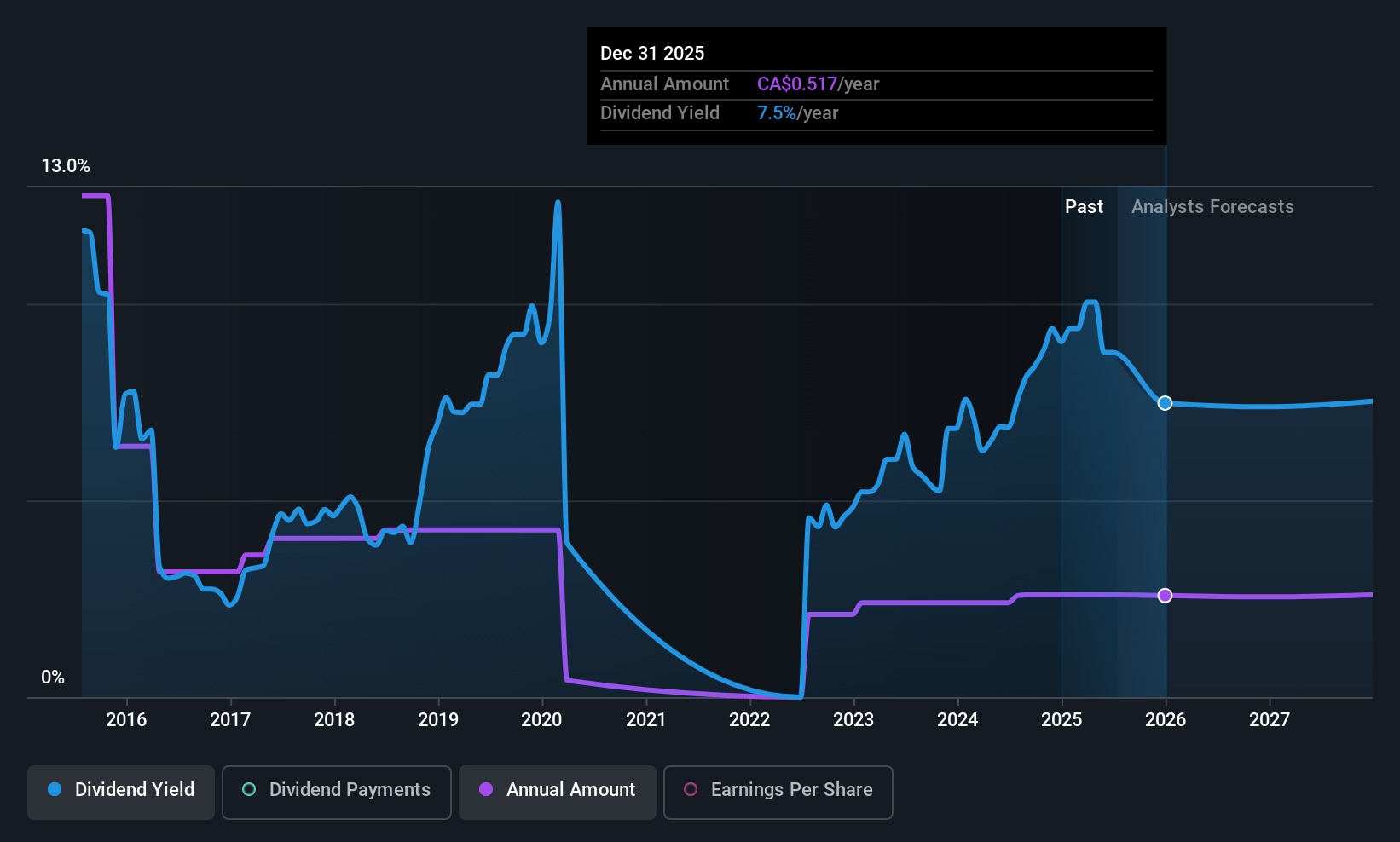Click the 7.5%/year tooltip value
Viewport: 1400px width, 842px height.
tap(797, 113)
